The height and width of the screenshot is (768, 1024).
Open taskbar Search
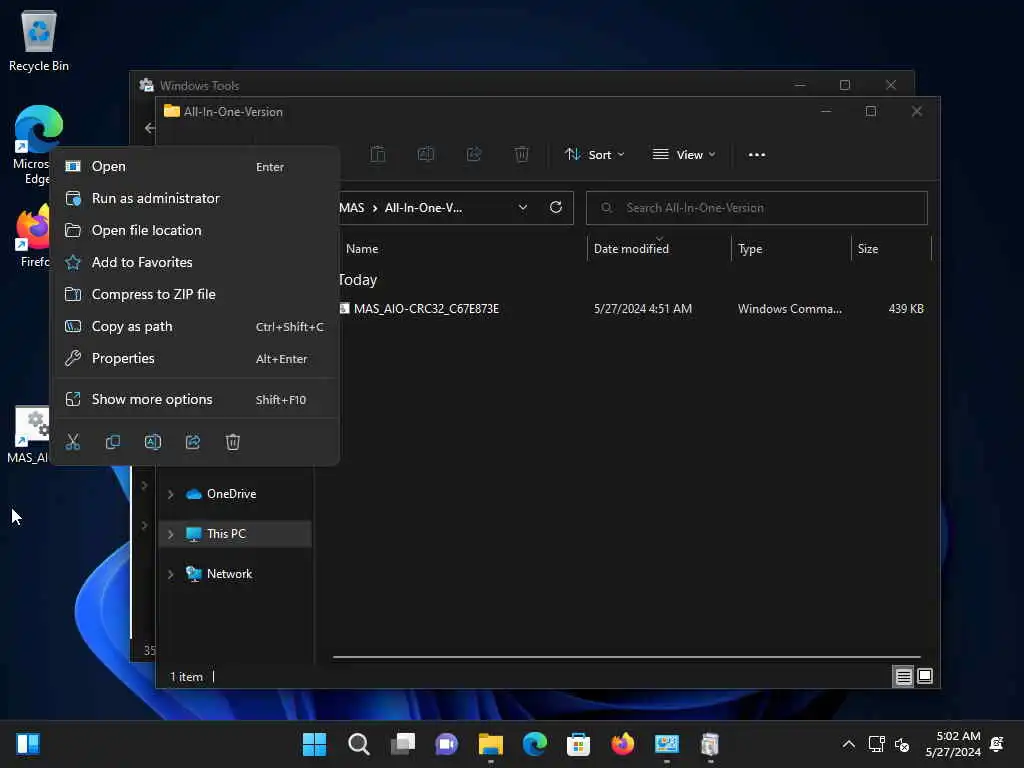tap(359, 744)
